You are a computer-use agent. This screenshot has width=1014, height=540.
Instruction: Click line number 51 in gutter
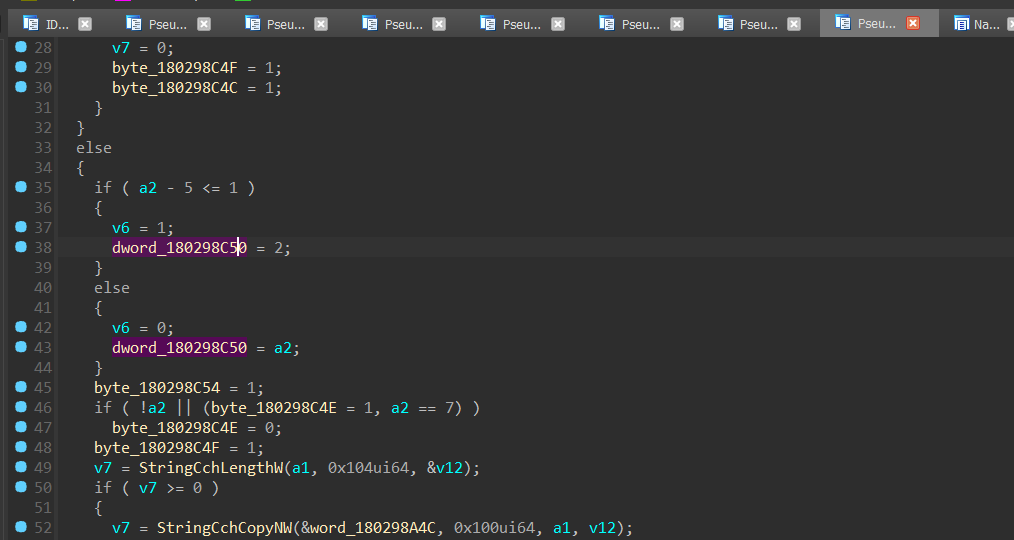click(43, 508)
